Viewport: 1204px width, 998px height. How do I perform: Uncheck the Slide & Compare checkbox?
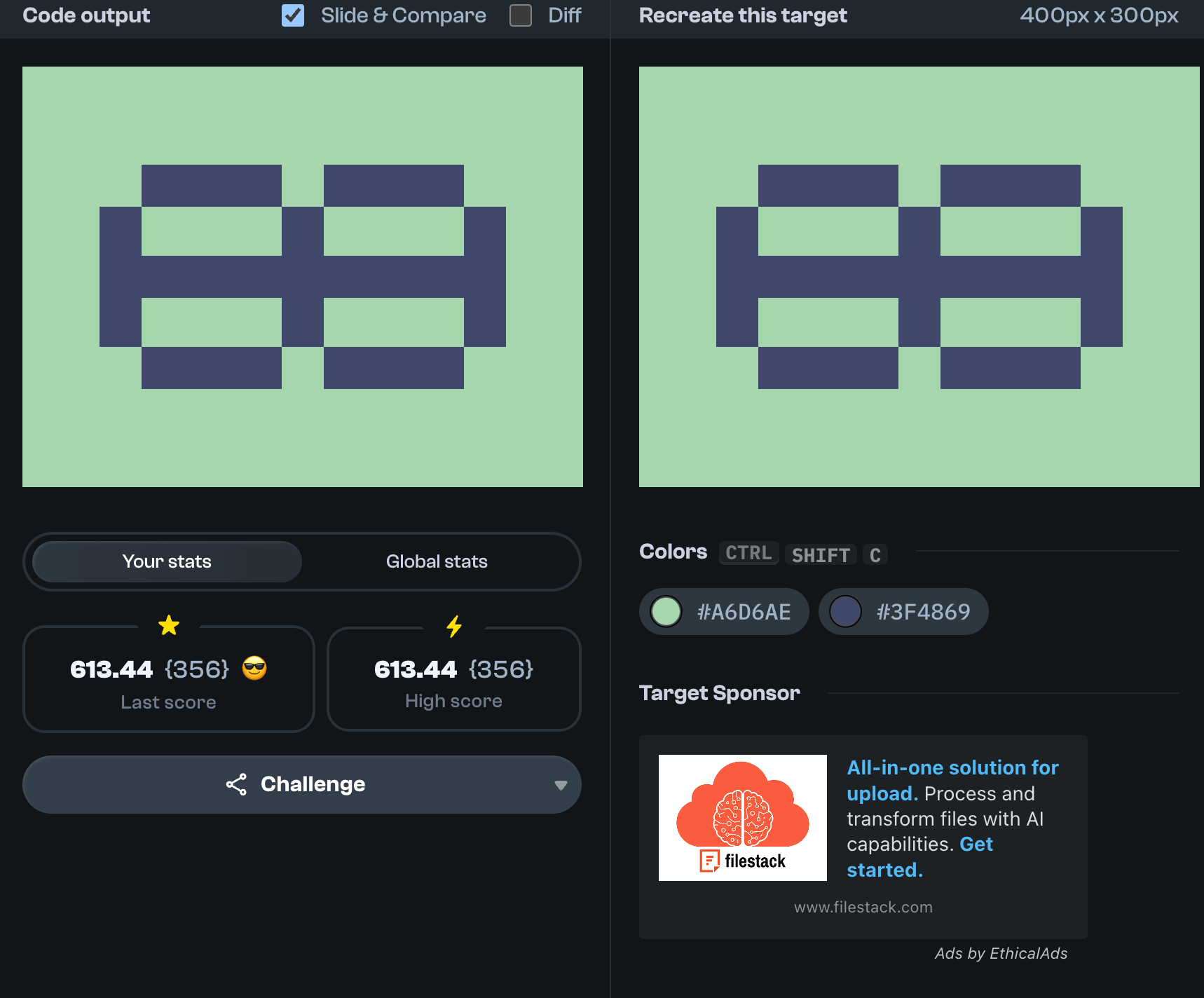(x=293, y=15)
